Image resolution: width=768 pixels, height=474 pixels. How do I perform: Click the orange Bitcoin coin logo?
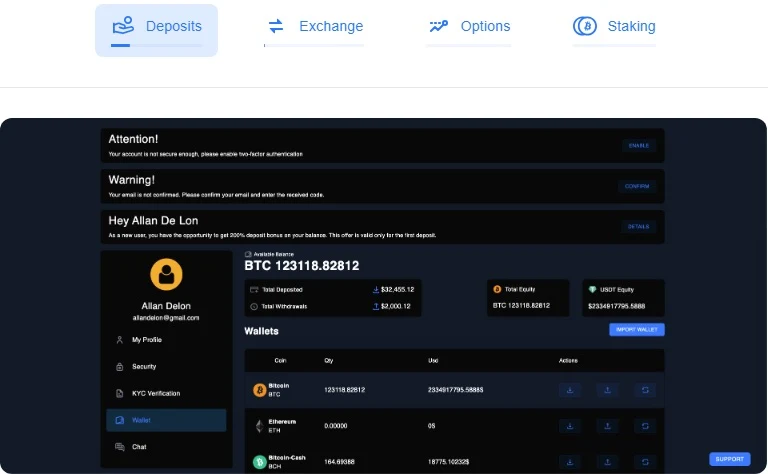click(x=260, y=390)
